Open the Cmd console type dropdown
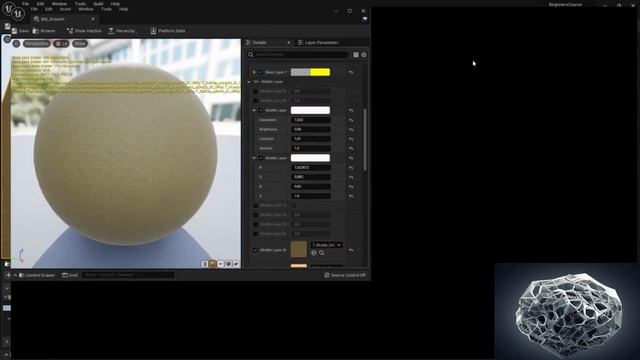The image size is (640, 360). click(70, 276)
